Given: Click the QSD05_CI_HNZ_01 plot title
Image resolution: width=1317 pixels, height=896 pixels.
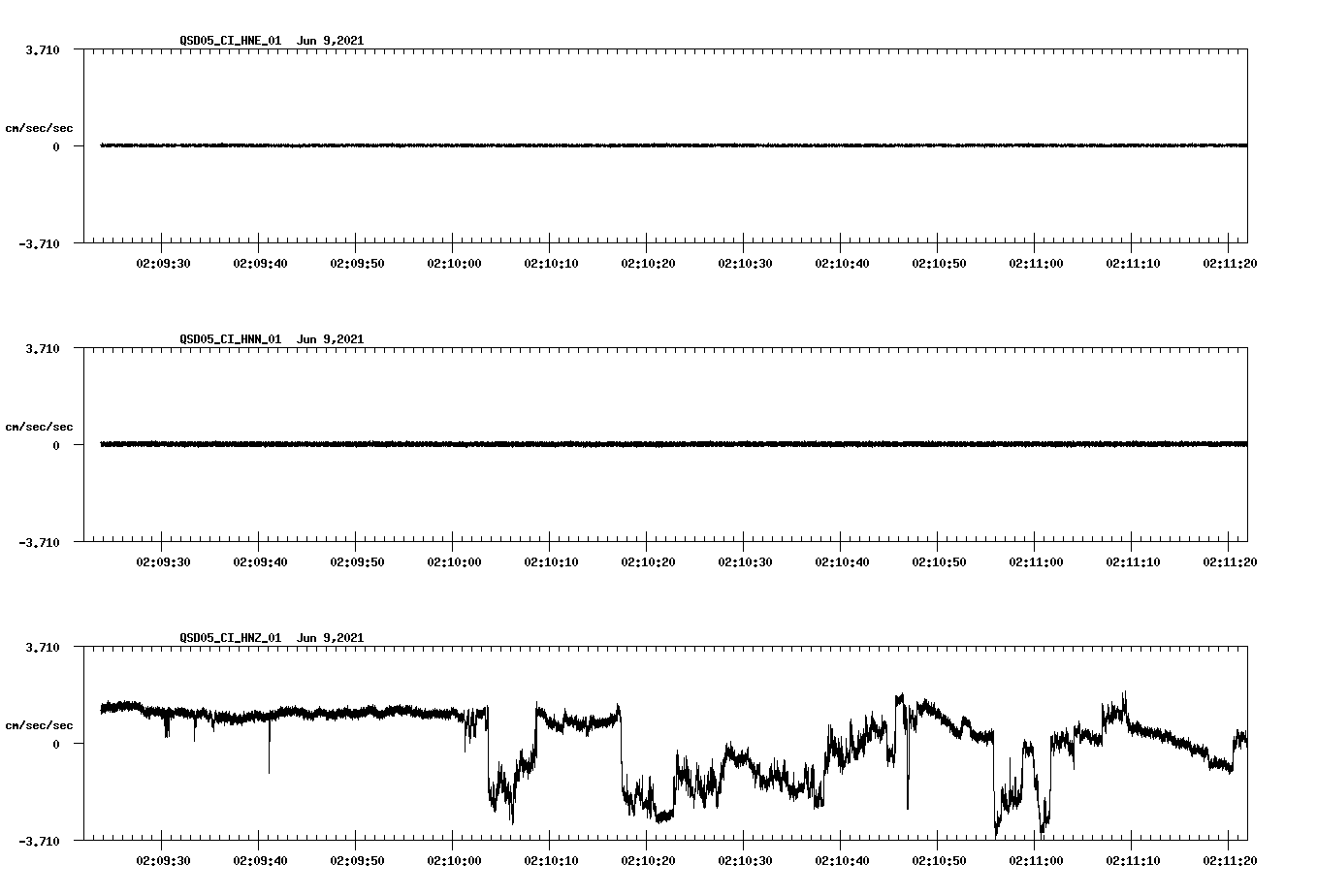Looking at the screenshot, I should tap(272, 638).
